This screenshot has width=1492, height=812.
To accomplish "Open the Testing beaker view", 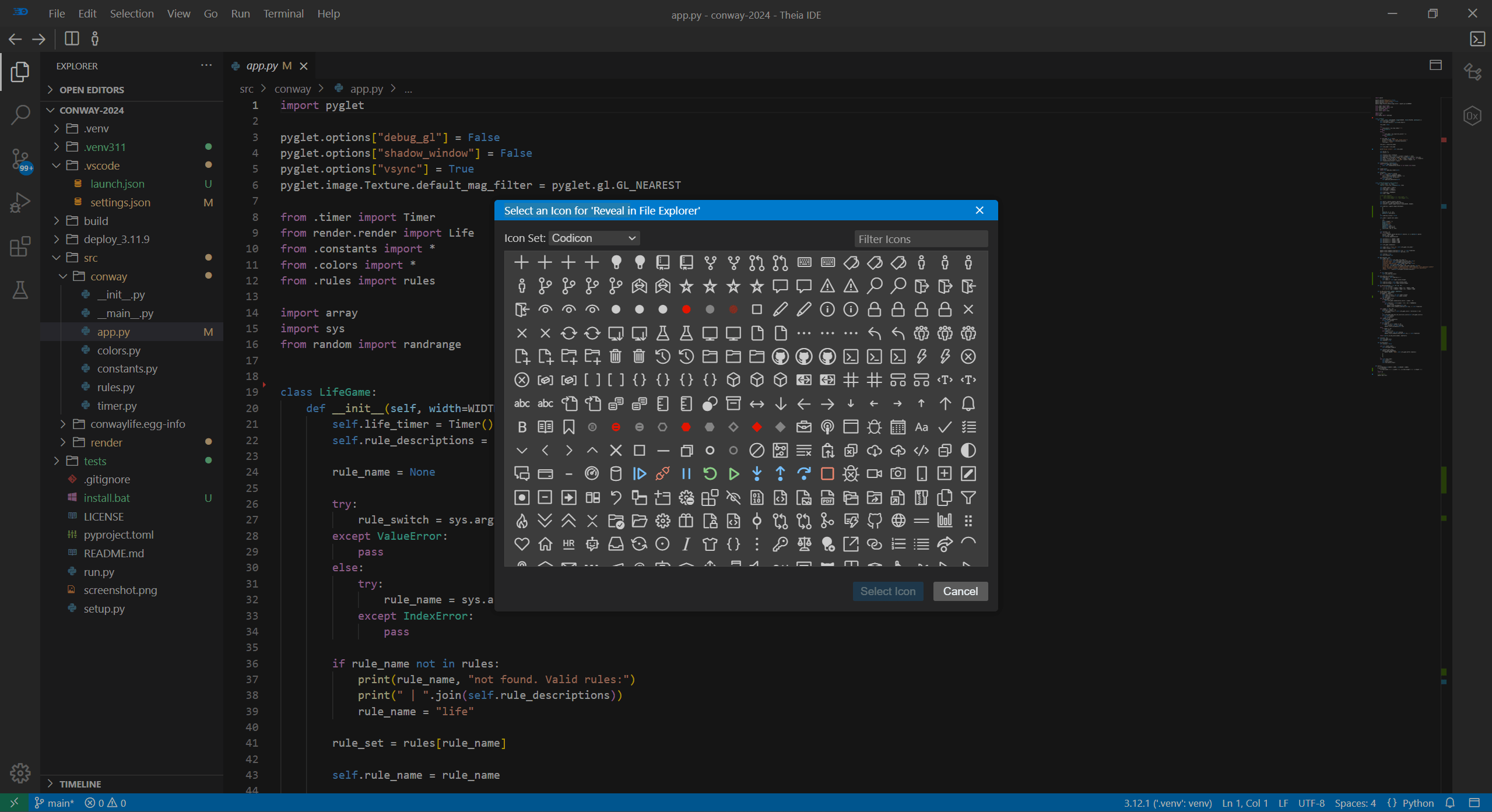I will (x=20, y=290).
